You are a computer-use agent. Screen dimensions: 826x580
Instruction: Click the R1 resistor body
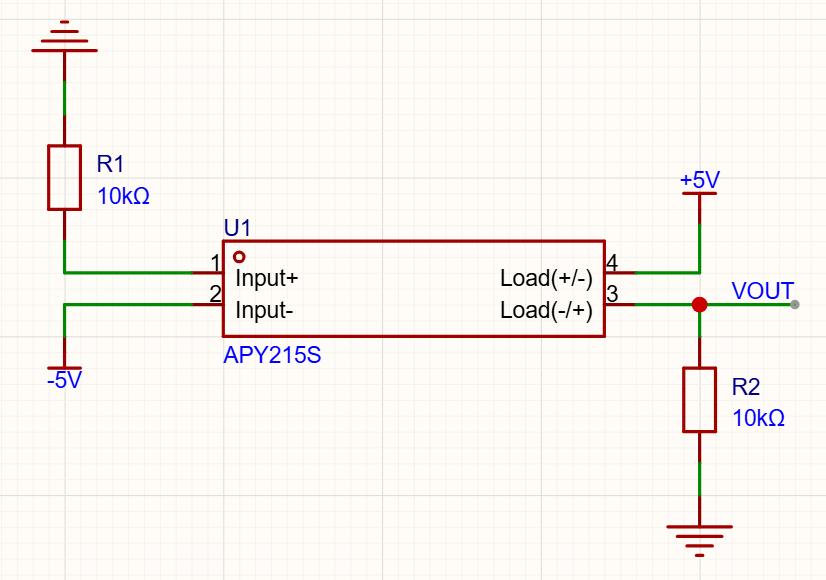coord(65,177)
